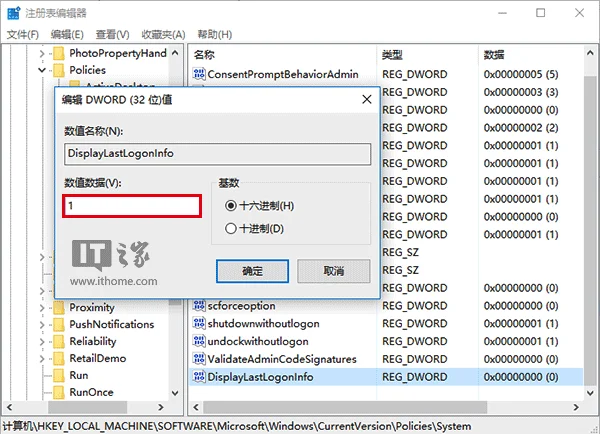The image size is (600, 434).
Task: Select the shutdownwithoutlogon value name
Action: [x=264, y=323]
